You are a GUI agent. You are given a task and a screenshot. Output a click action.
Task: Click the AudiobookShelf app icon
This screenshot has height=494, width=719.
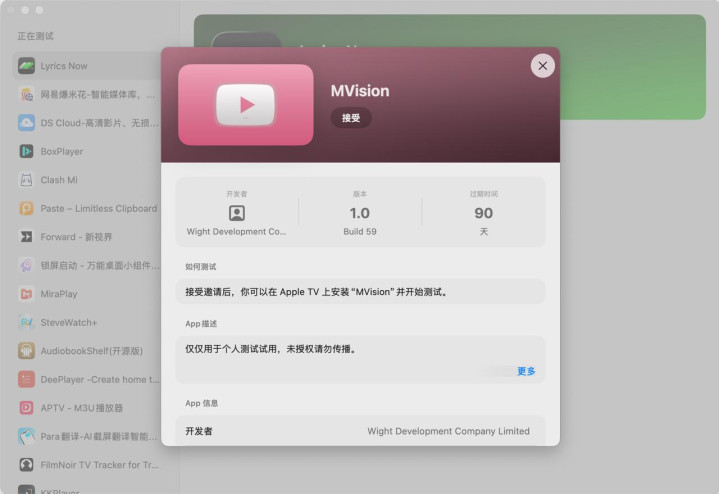[x=26, y=351]
